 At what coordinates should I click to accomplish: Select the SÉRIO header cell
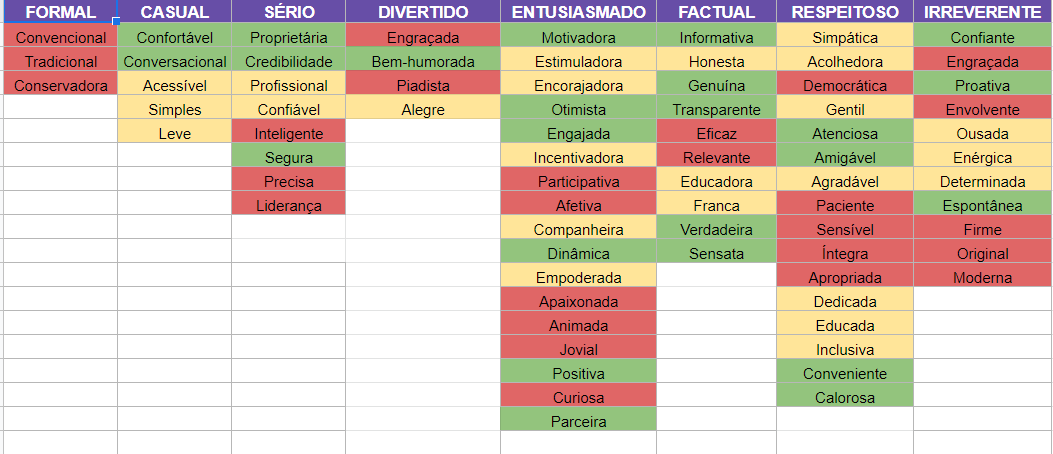[288, 12]
